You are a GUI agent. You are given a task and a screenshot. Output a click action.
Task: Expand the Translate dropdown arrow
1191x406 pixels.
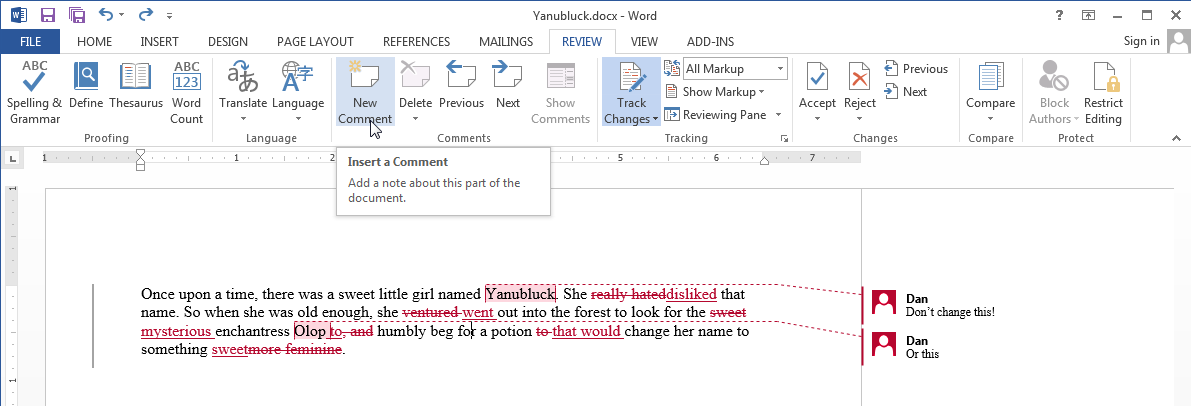(x=243, y=118)
